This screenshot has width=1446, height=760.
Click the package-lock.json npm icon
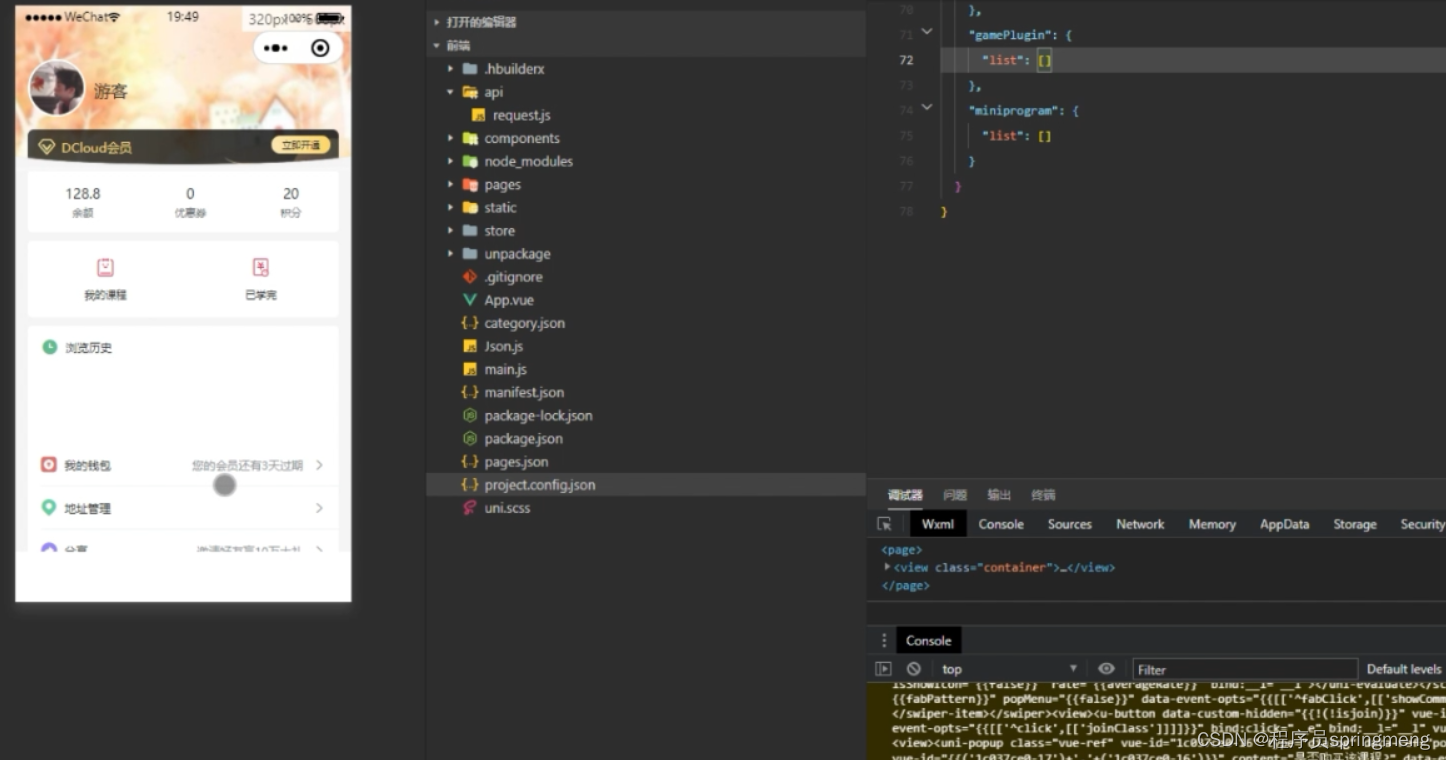[x=470, y=415]
